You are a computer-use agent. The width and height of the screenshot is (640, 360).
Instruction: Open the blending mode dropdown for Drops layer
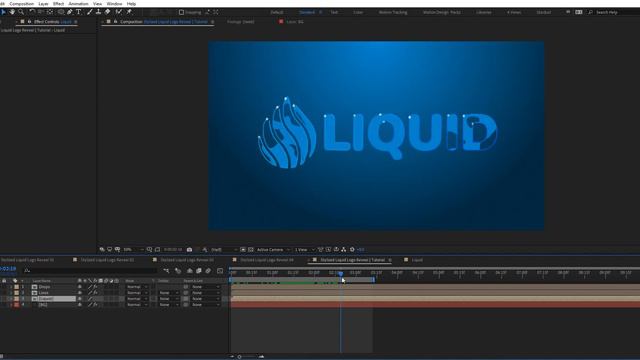tap(137, 287)
